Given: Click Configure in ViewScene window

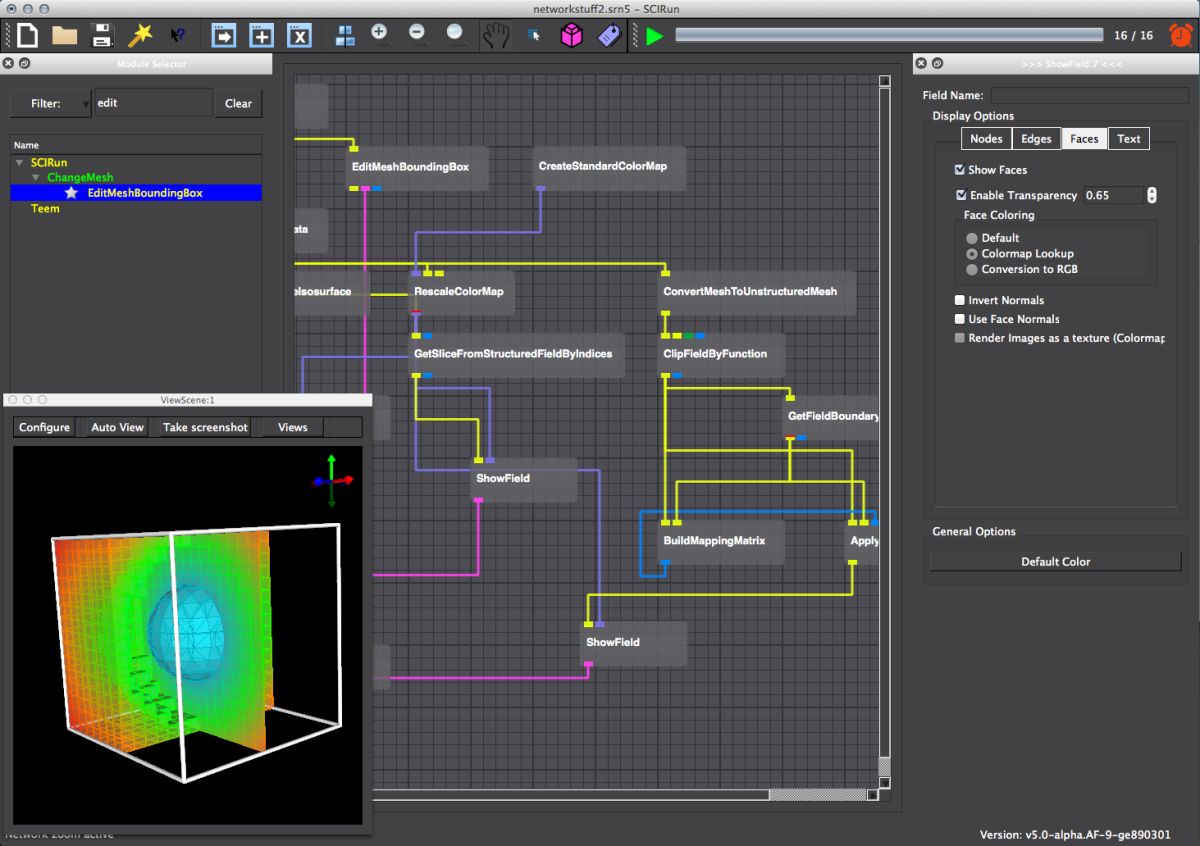Looking at the screenshot, I should (45, 427).
